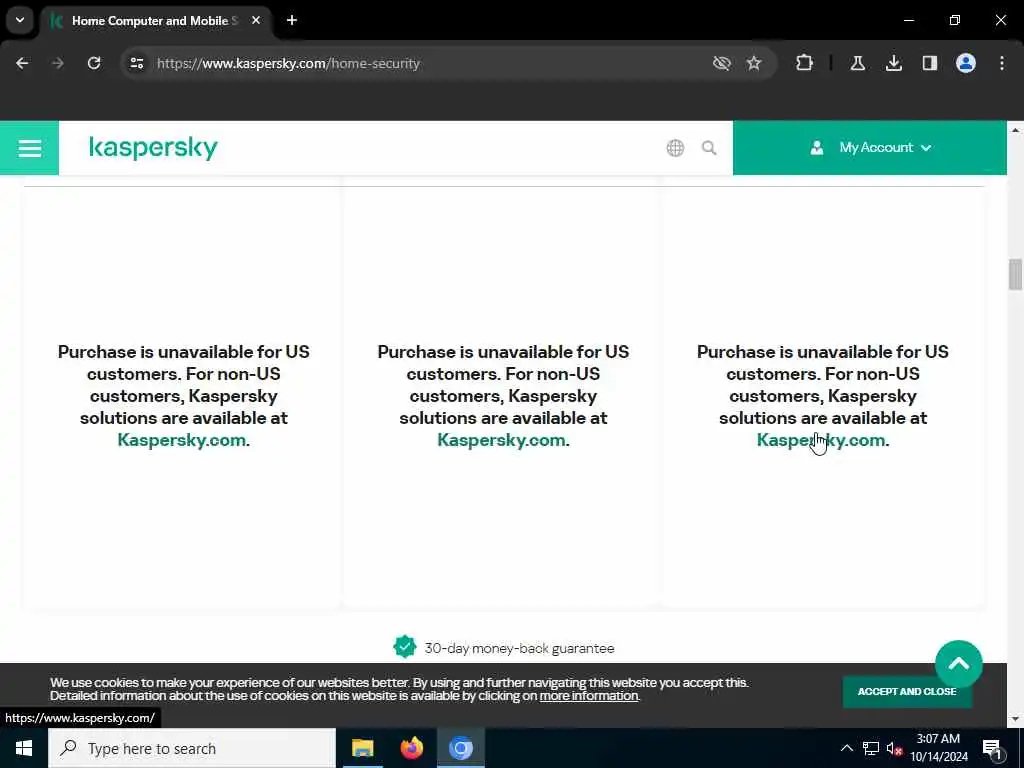The image size is (1024, 768).
Task: Open Firefox from the taskbar
Action: click(x=411, y=748)
